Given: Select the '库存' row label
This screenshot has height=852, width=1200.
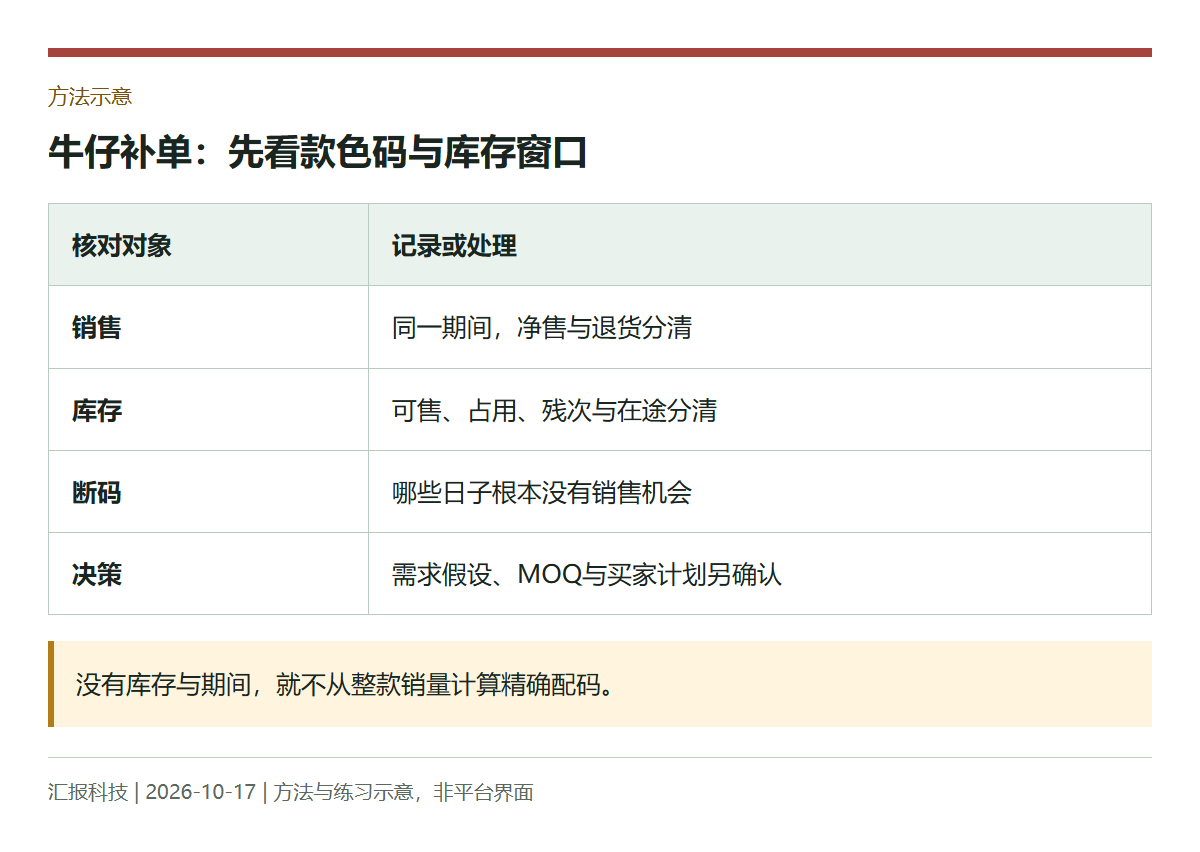Looking at the screenshot, I should click(97, 410).
